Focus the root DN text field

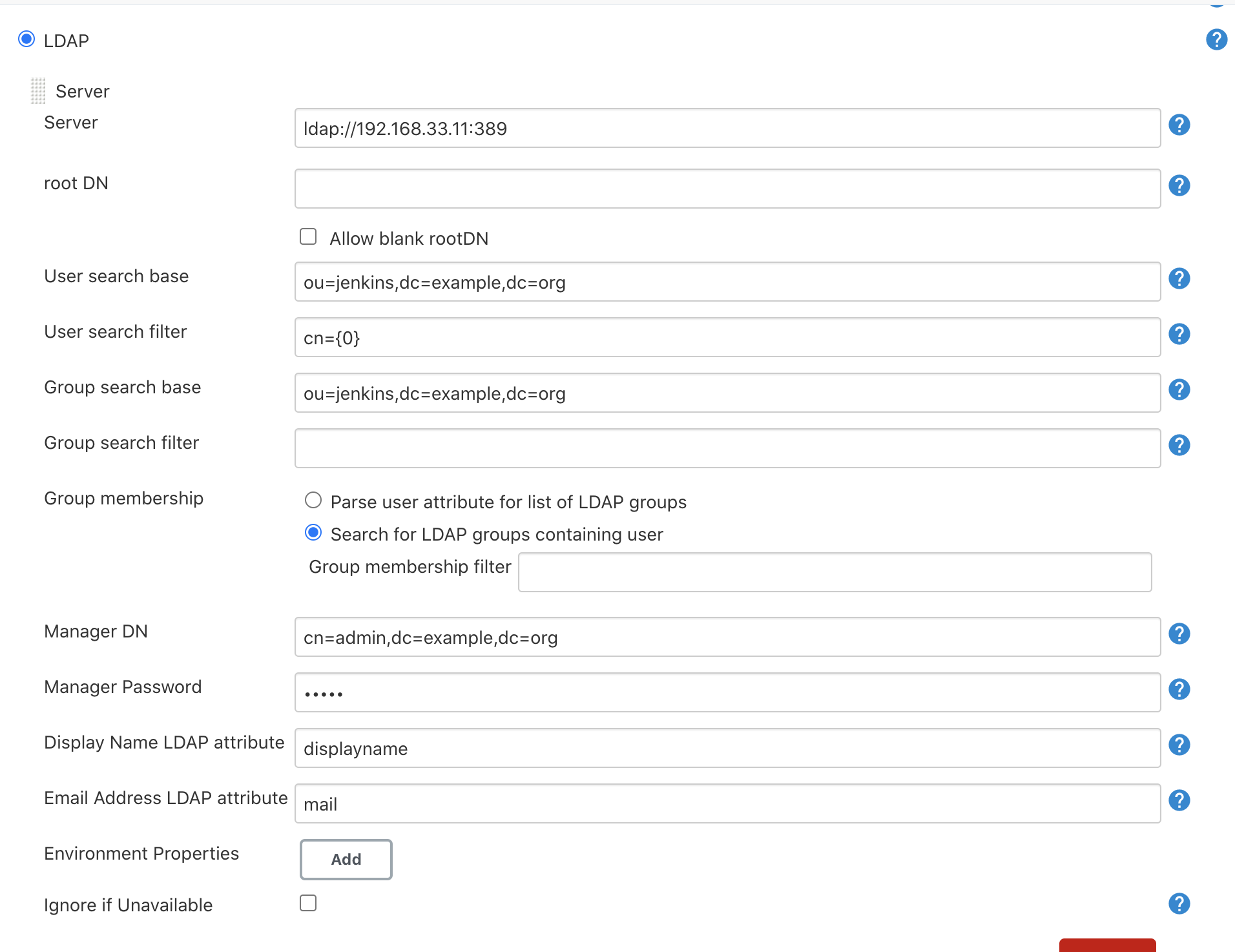[x=727, y=189]
